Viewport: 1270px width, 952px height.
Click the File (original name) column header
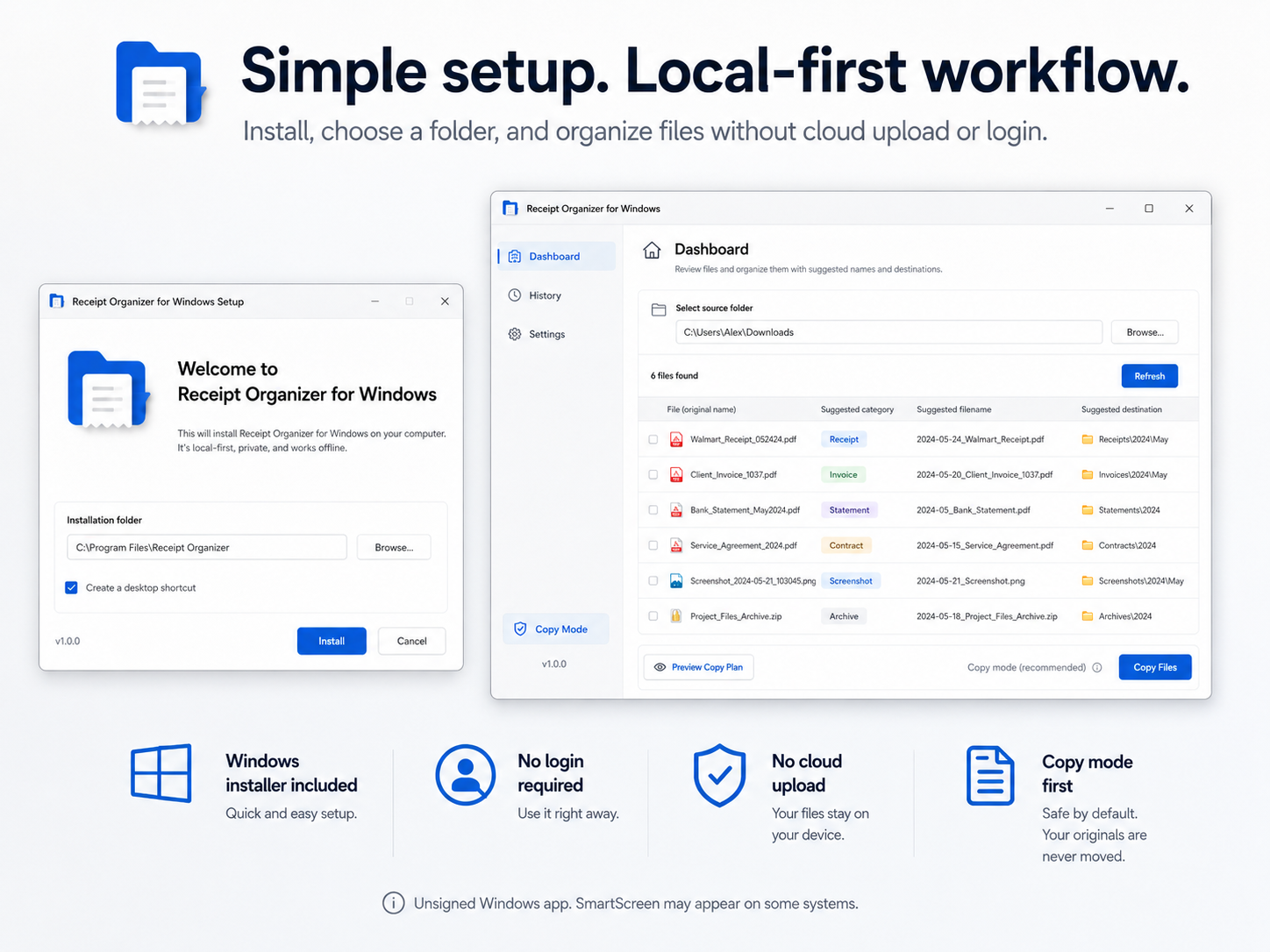tap(702, 409)
